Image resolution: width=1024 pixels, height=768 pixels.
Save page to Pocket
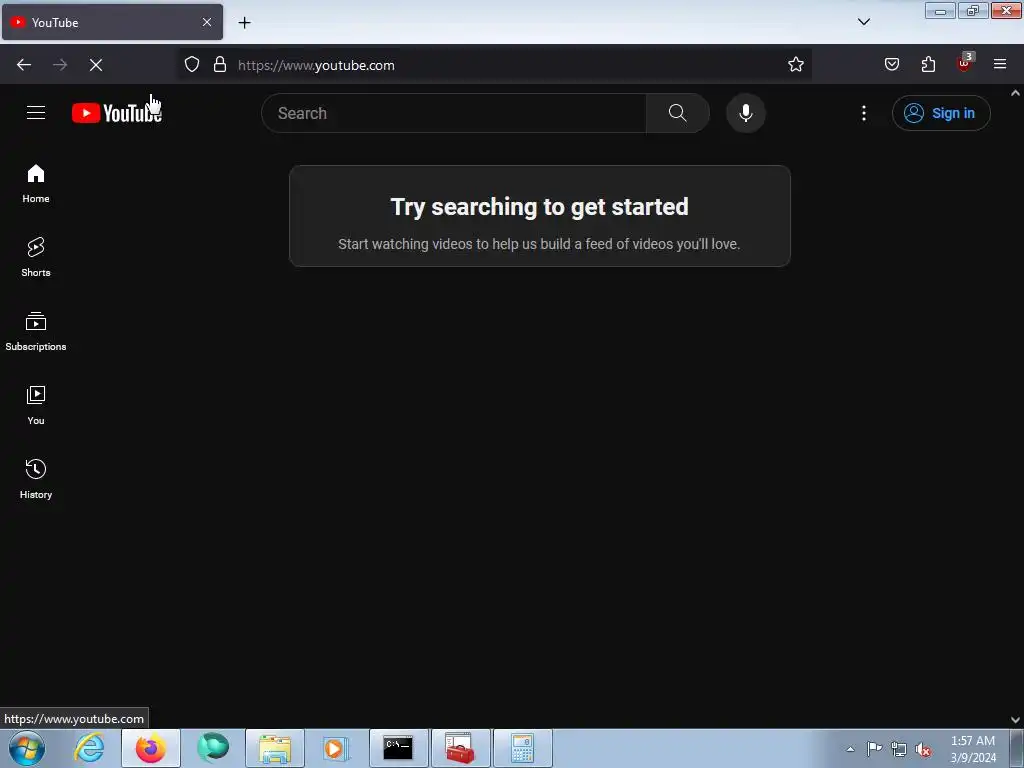(891, 64)
